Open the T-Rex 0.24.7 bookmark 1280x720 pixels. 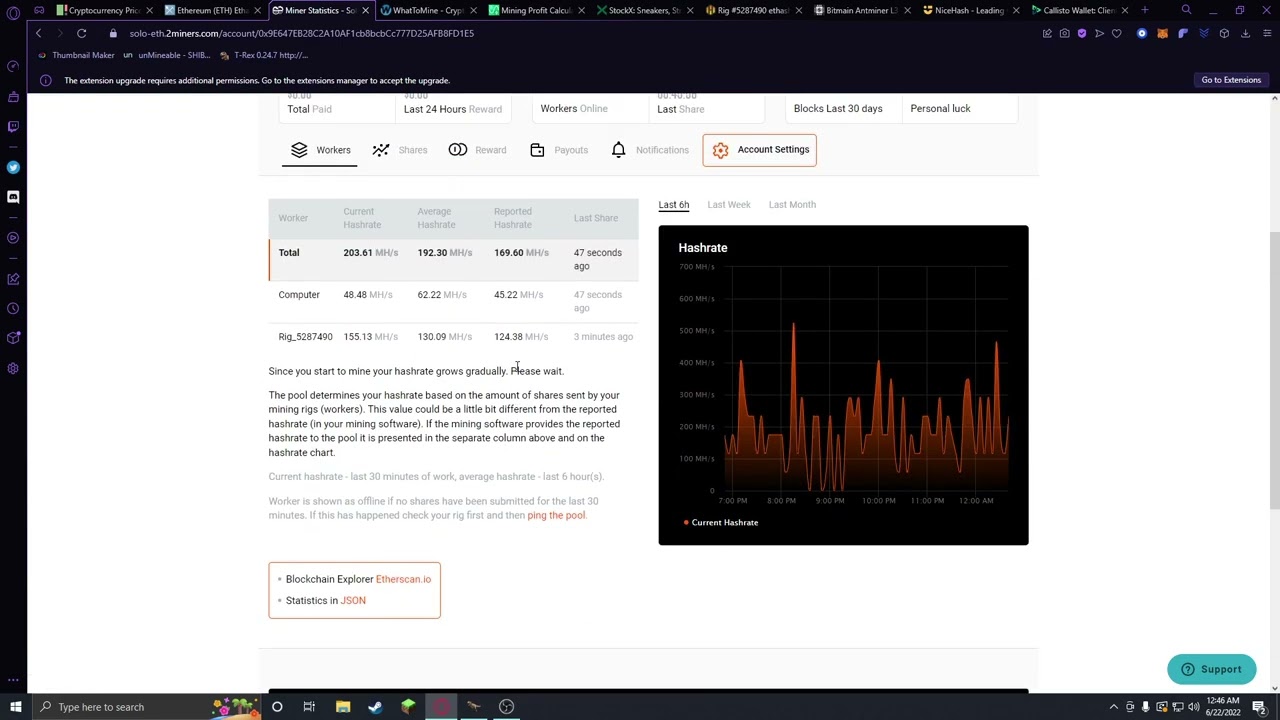[262, 55]
